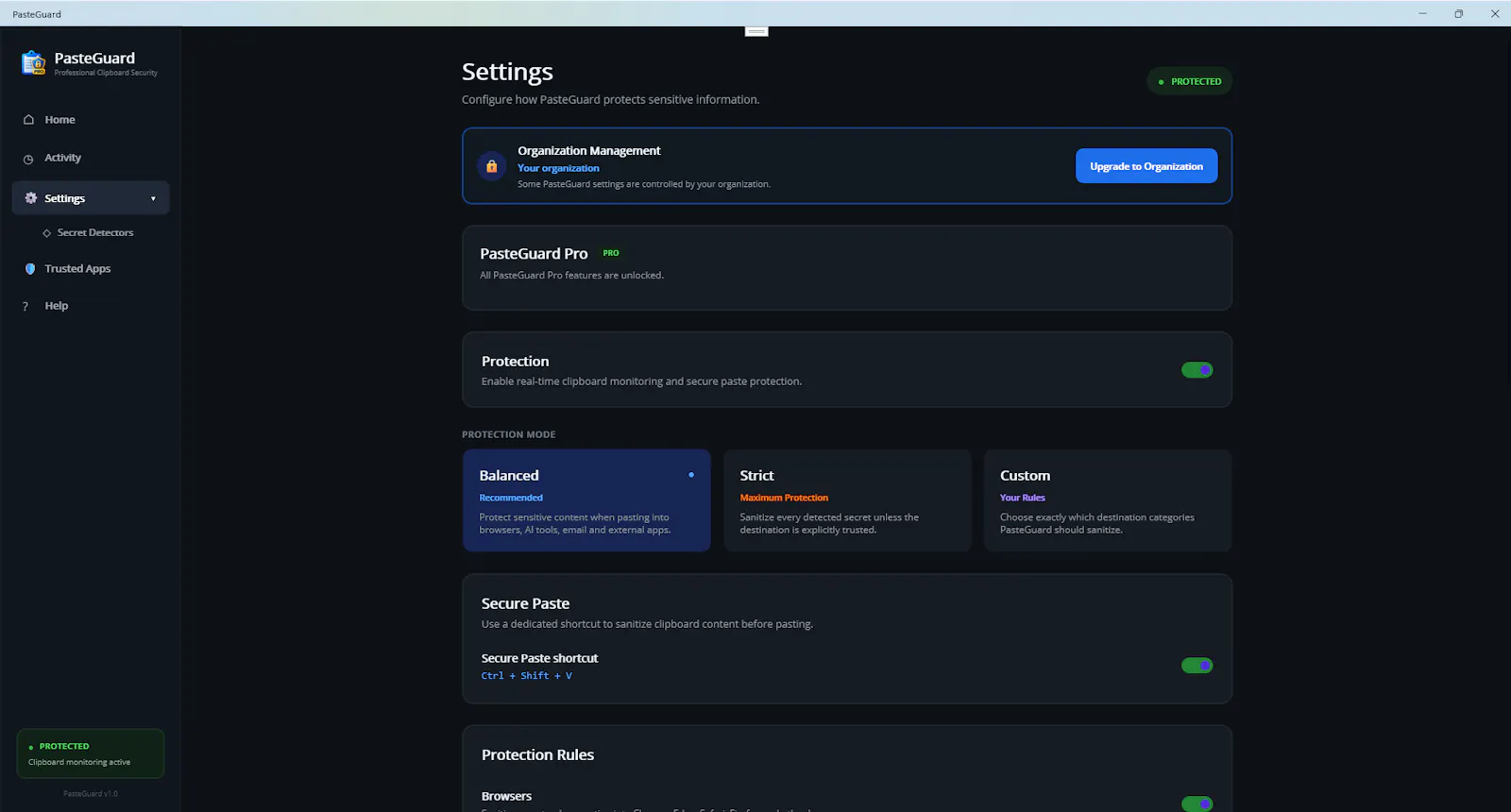Click the sidebar Clipboard monitoring active status card
The width and height of the screenshot is (1511, 812).
point(91,753)
